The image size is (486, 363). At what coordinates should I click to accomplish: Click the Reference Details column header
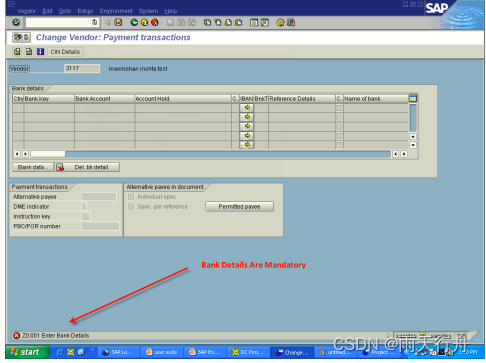point(302,99)
